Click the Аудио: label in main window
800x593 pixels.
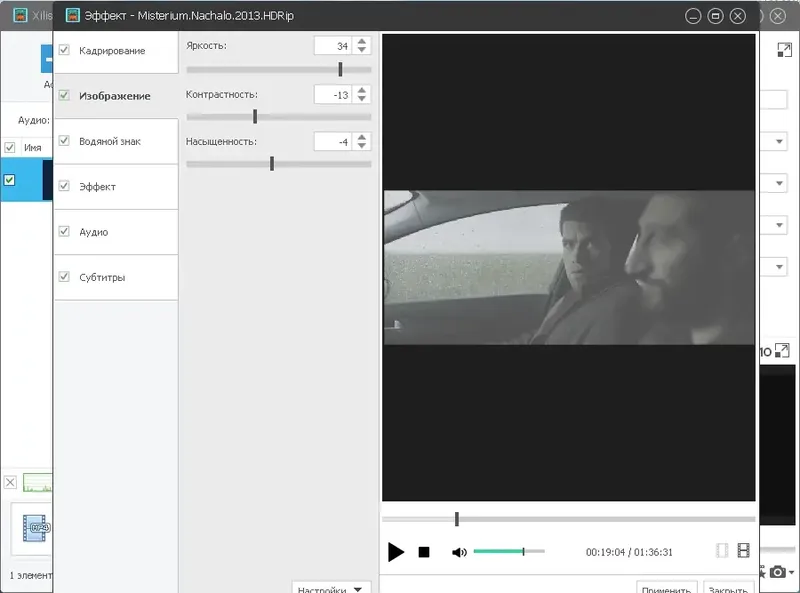34,120
